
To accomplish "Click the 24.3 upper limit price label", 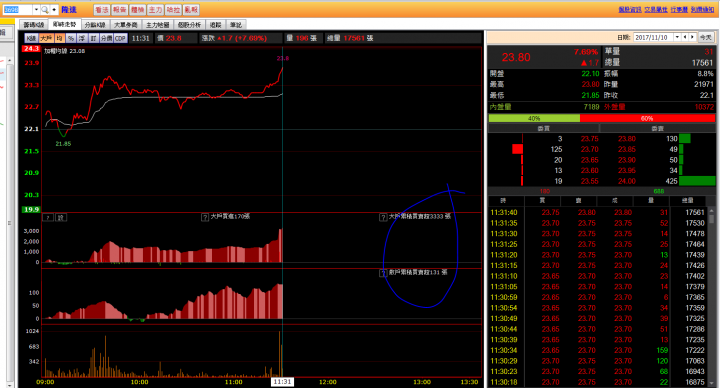I will point(31,49).
